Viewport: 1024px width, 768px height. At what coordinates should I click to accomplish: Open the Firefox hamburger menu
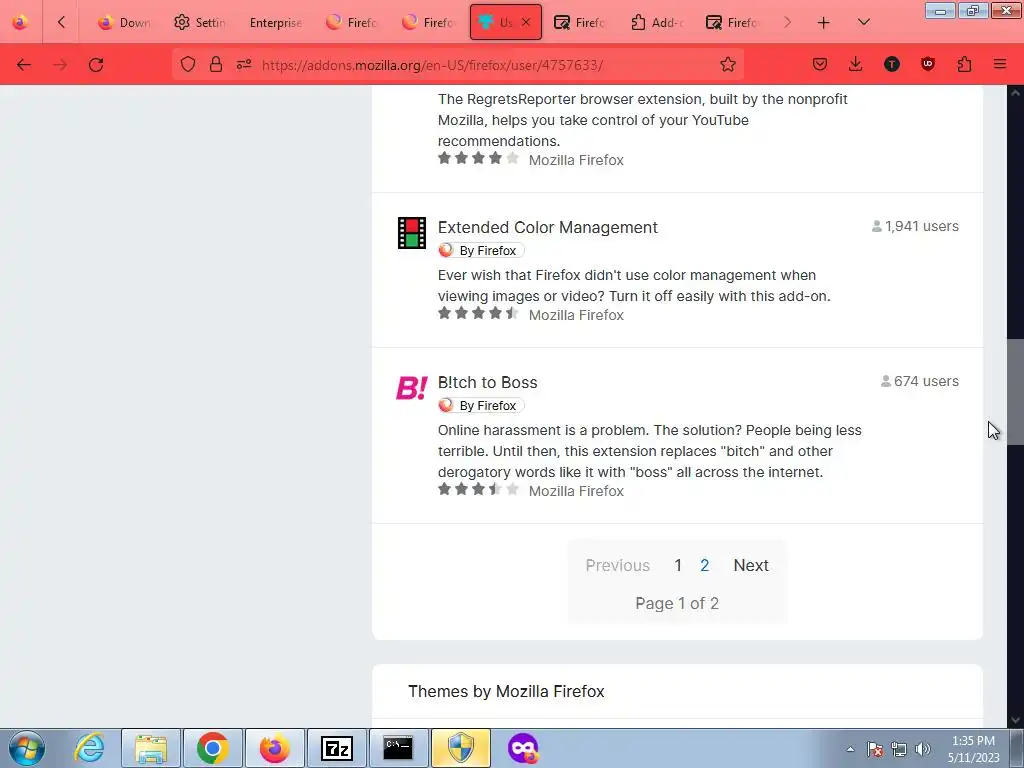pyautogui.click(x=1000, y=64)
